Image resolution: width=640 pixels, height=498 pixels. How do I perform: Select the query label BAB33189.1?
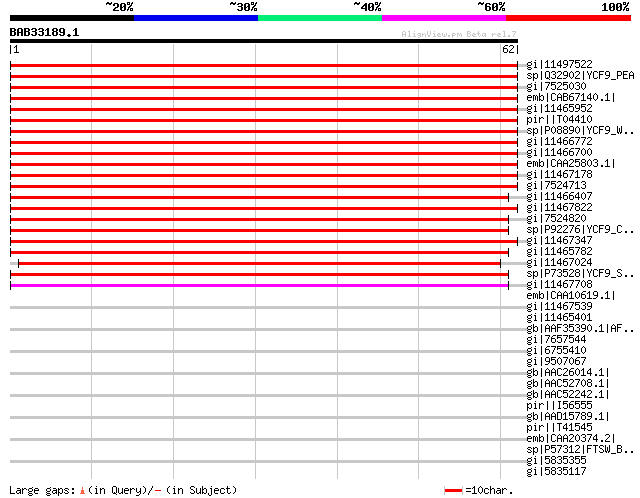click(44, 32)
